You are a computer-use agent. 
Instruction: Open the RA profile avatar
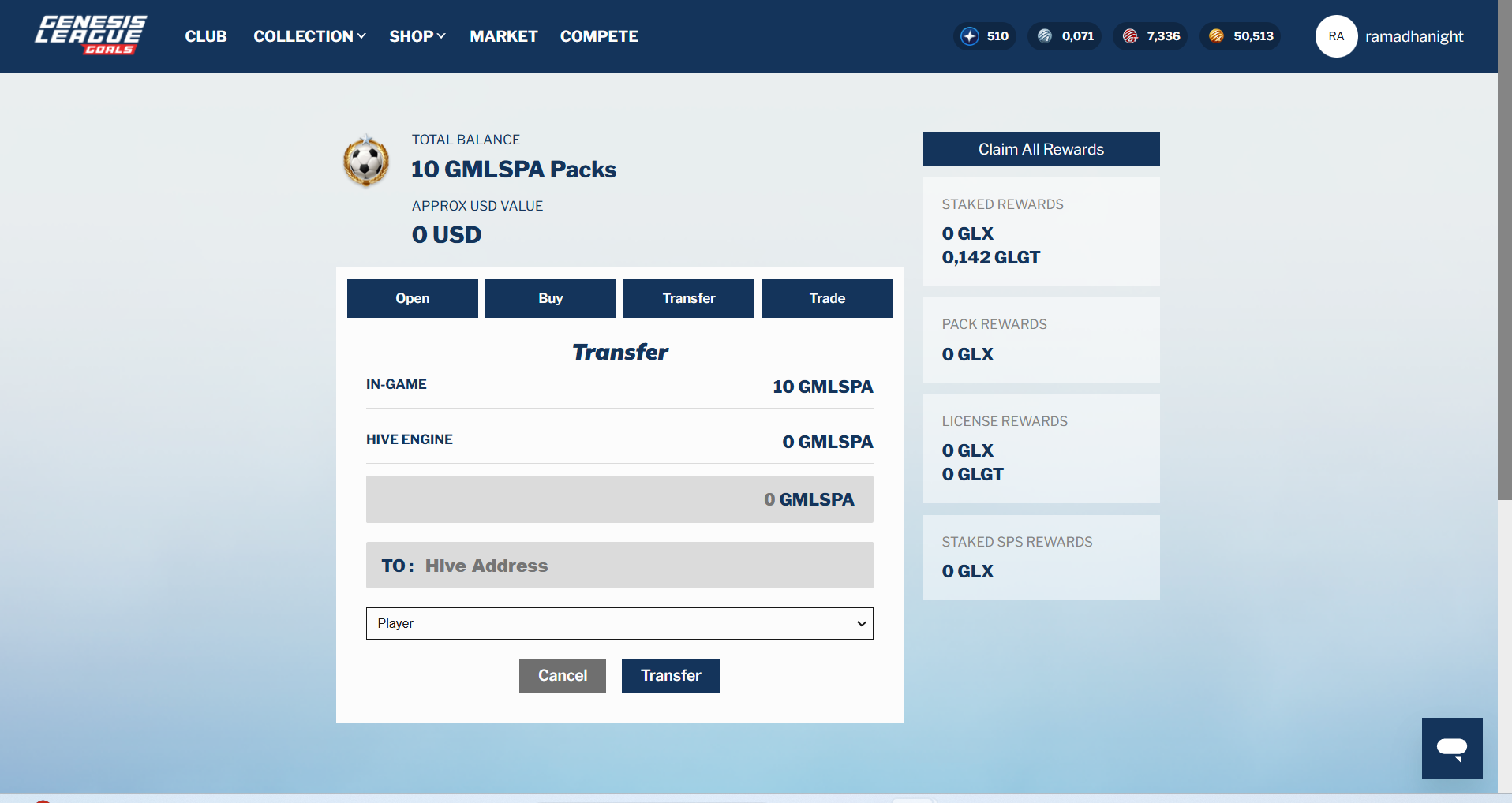tap(1336, 36)
